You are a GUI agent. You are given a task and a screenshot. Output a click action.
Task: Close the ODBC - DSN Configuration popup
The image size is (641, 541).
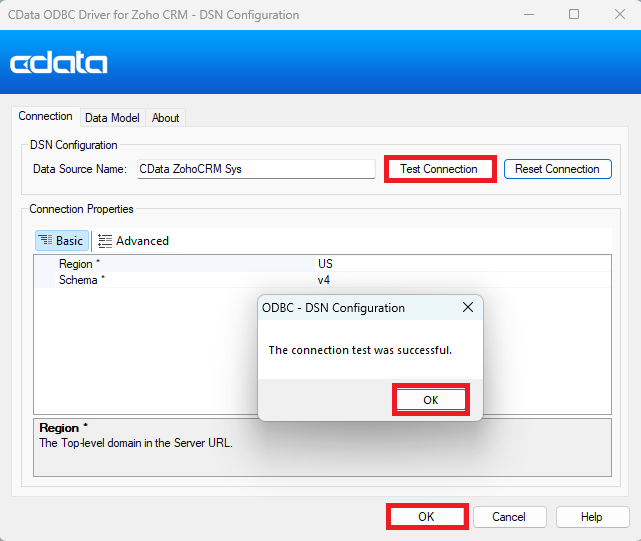coord(468,307)
